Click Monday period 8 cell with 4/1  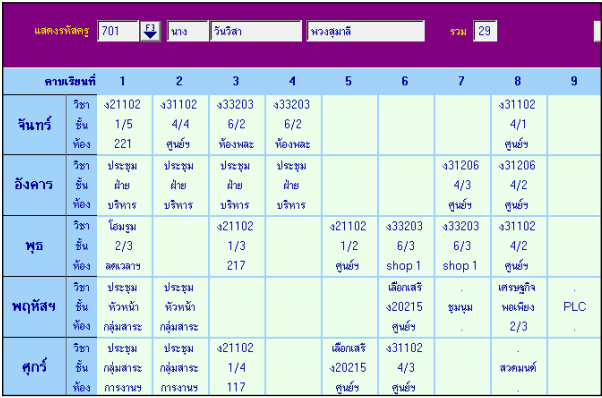point(519,124)
